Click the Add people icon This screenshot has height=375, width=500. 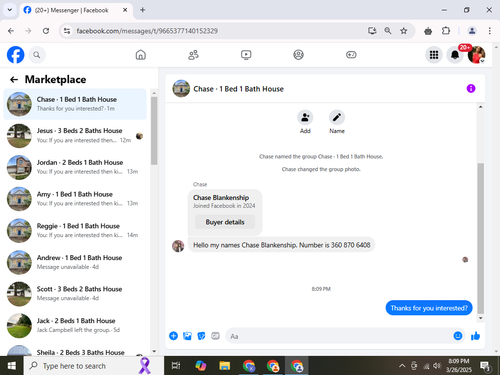305,117
